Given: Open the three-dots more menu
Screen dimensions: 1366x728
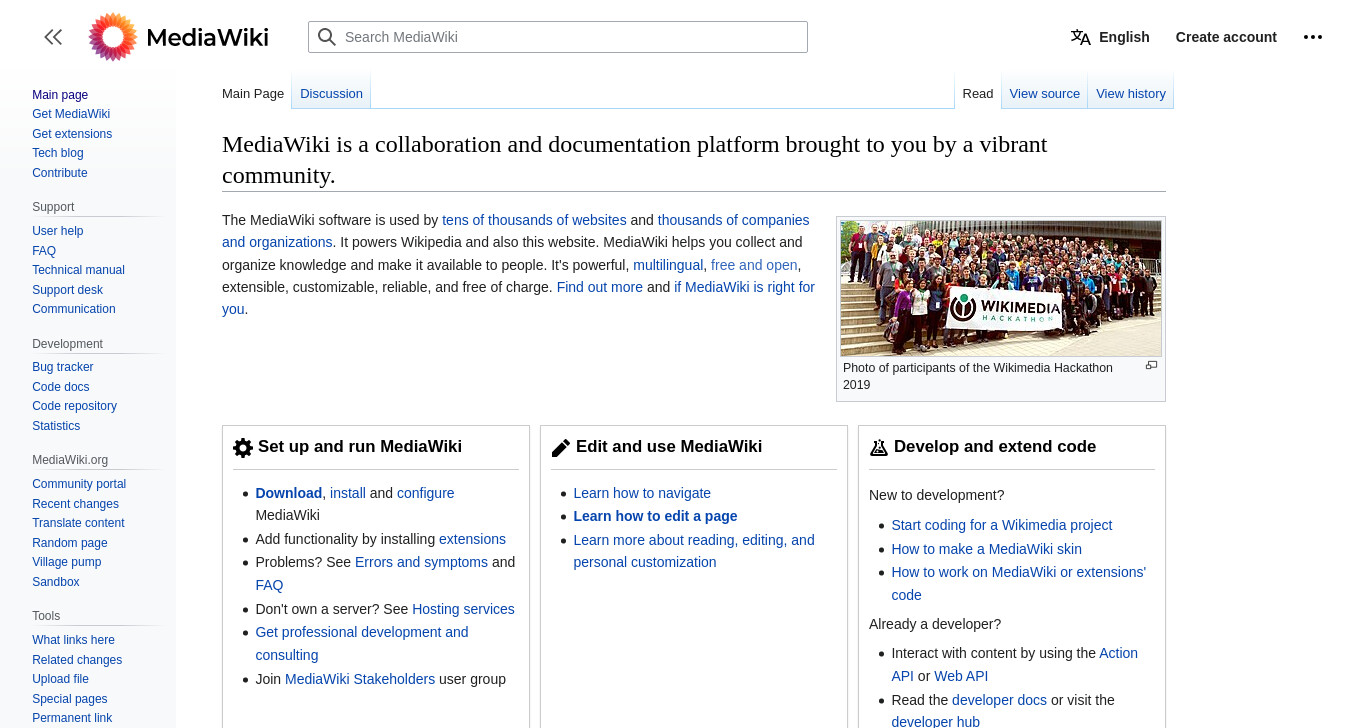Looking at the screenshot, I should (1313, 37).
